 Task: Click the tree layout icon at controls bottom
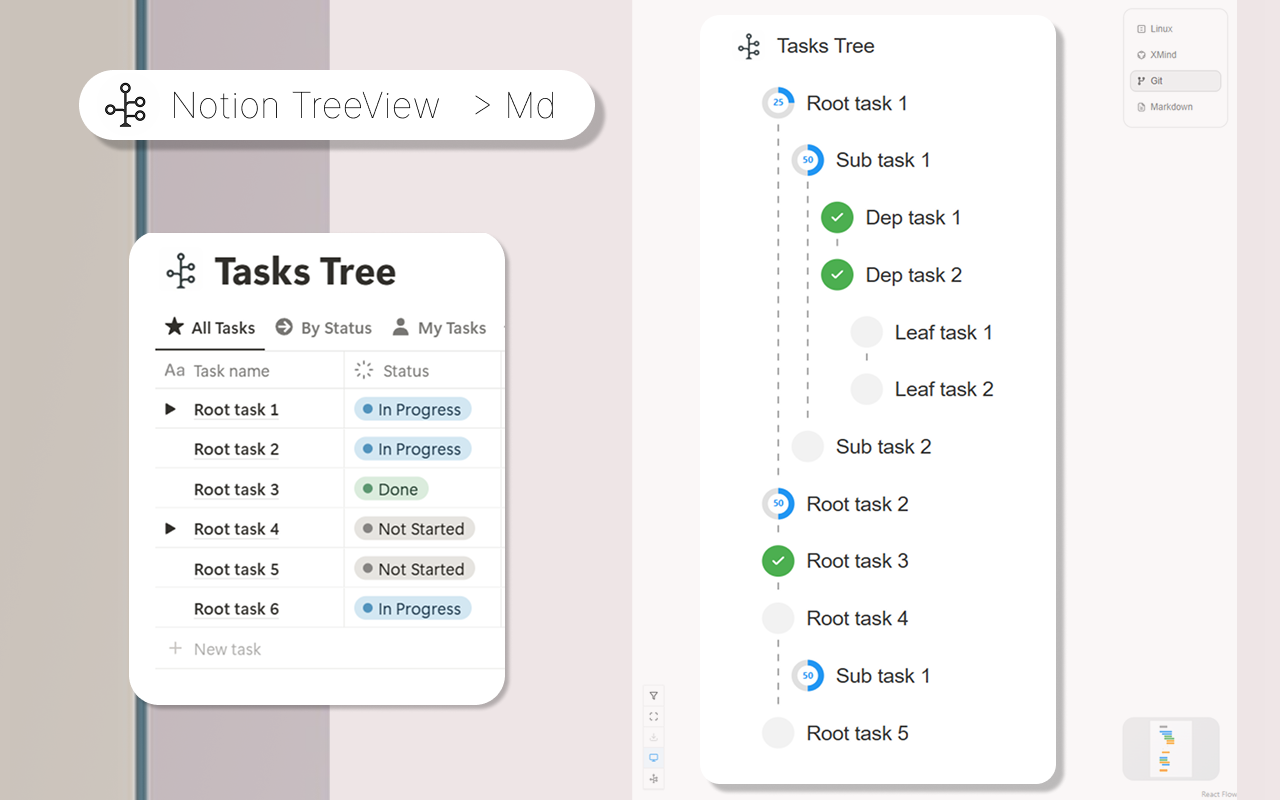click(653, 779)
